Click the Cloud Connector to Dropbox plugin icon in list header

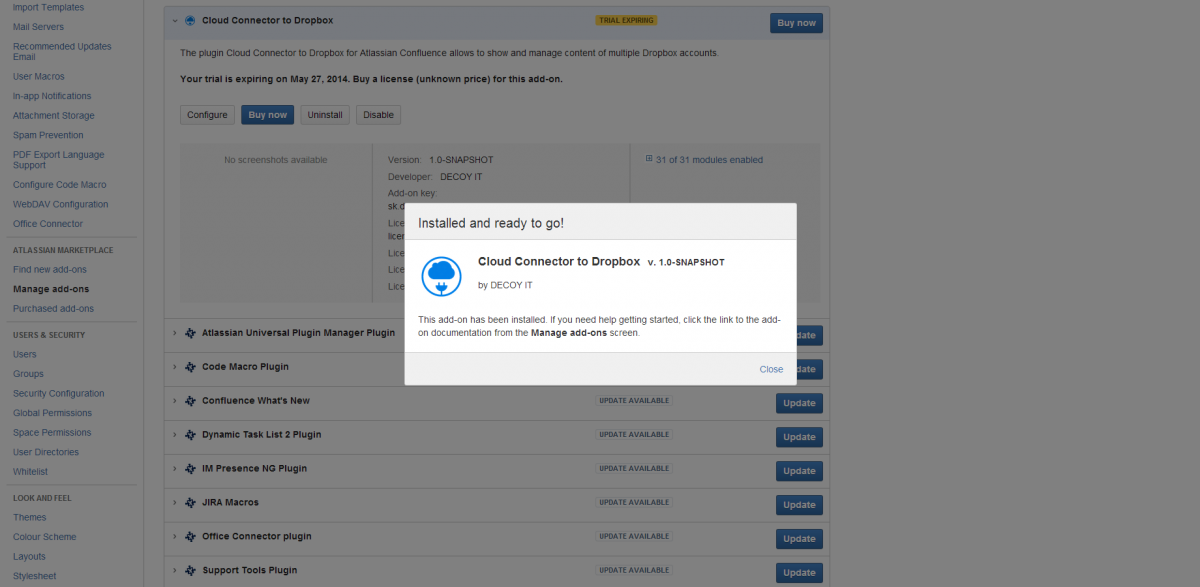(190, 20)
